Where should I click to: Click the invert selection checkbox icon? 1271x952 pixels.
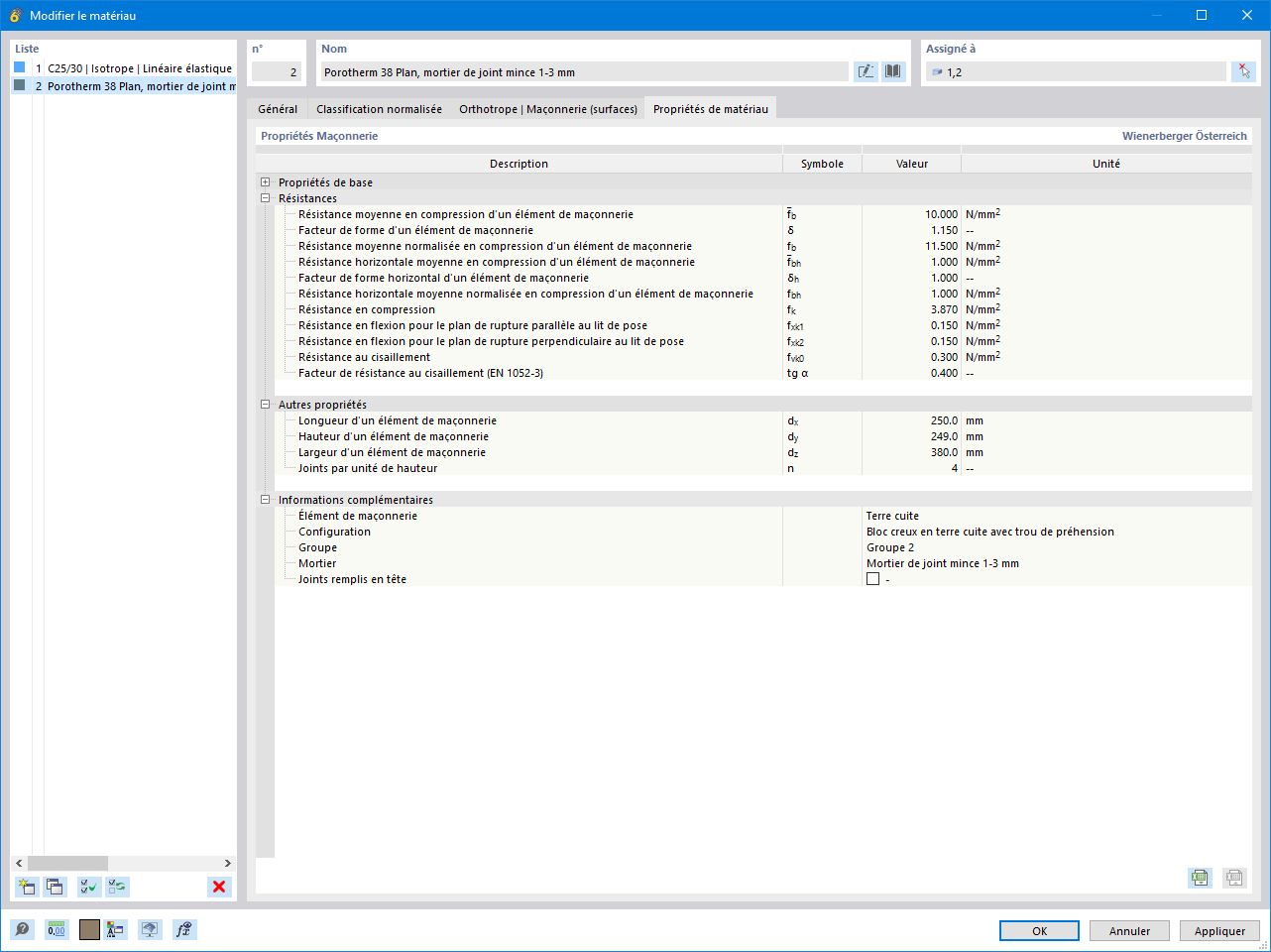[118, 887]
